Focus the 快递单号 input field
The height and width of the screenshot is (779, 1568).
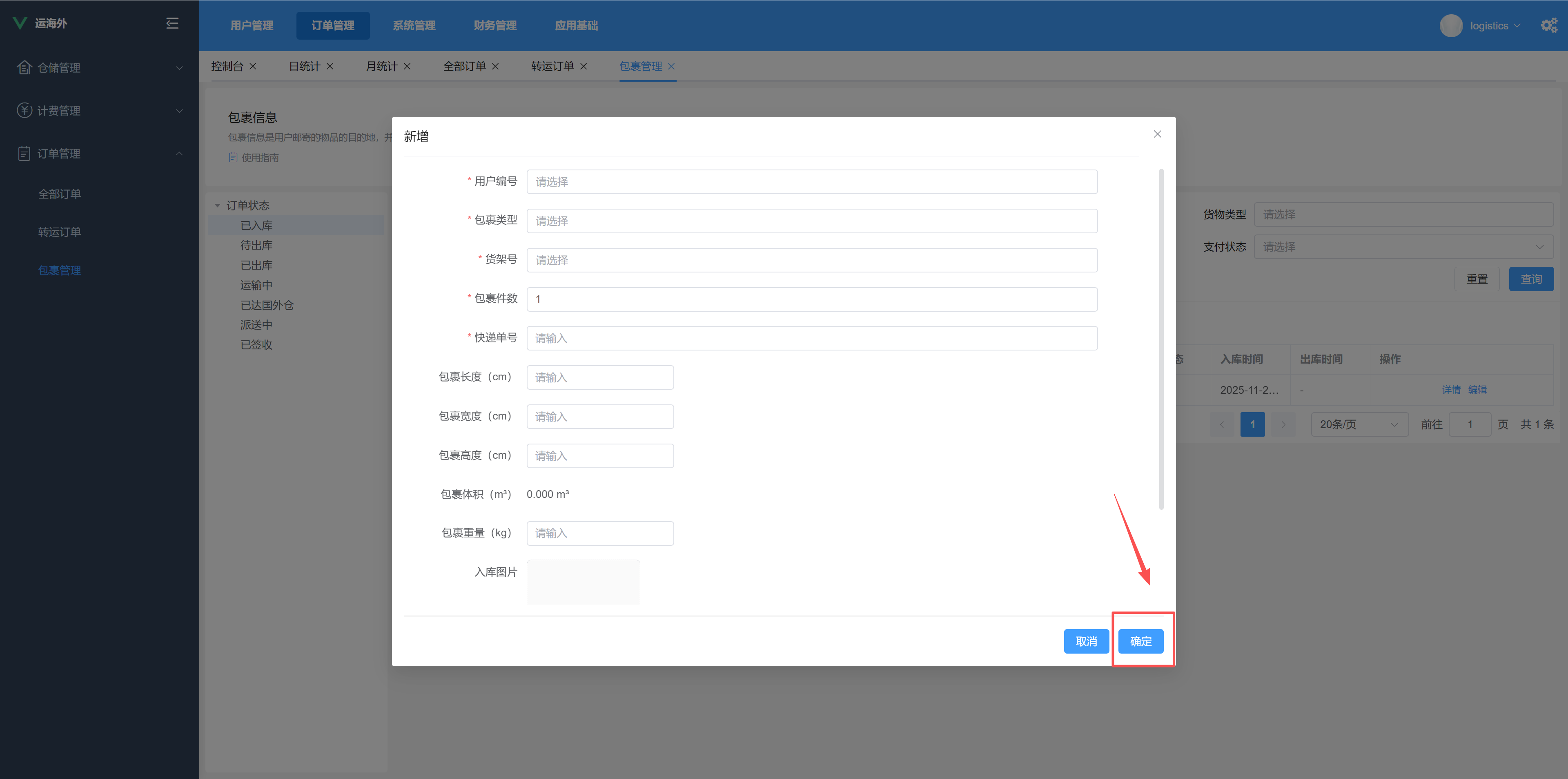click(811, 338)
